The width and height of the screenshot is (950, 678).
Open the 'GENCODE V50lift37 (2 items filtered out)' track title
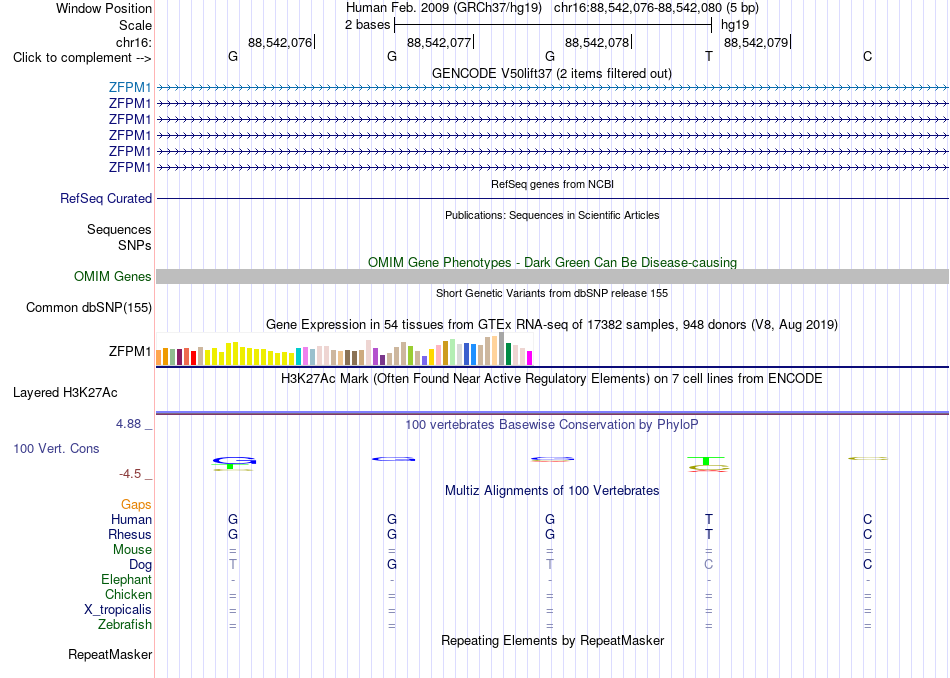coord(551,73)
